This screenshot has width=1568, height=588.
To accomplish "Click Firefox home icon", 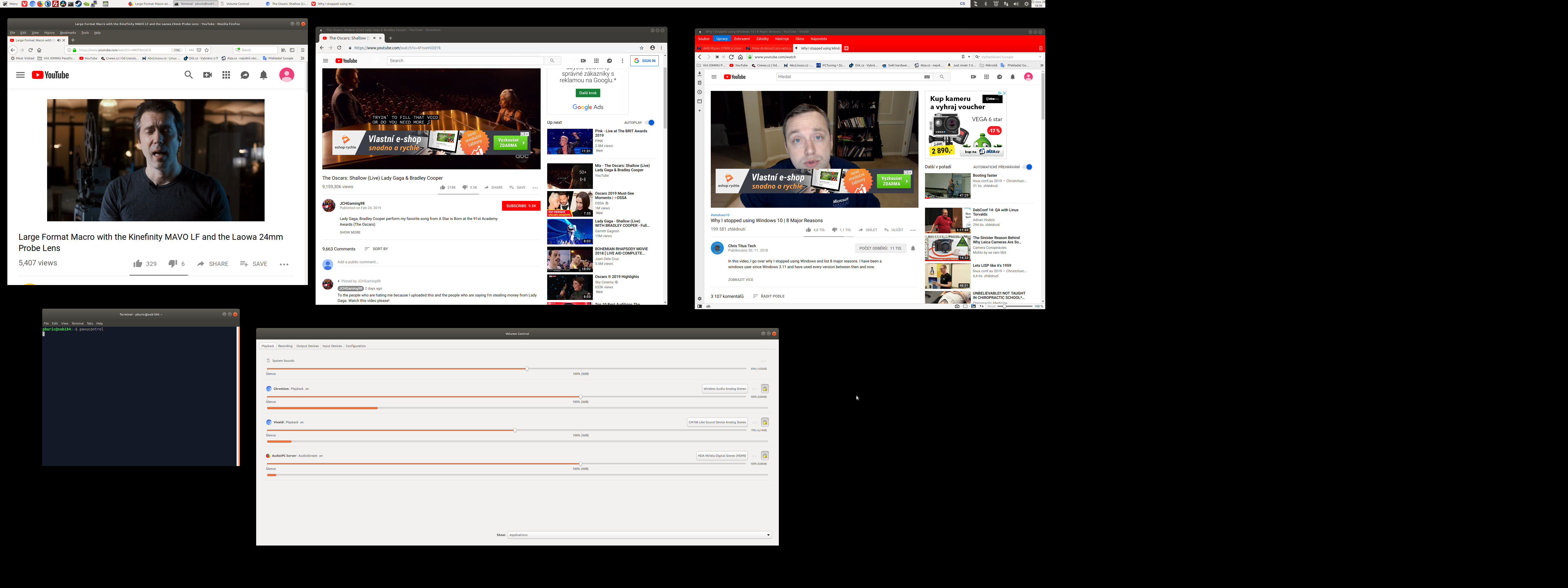I will (x=39, y=50).
